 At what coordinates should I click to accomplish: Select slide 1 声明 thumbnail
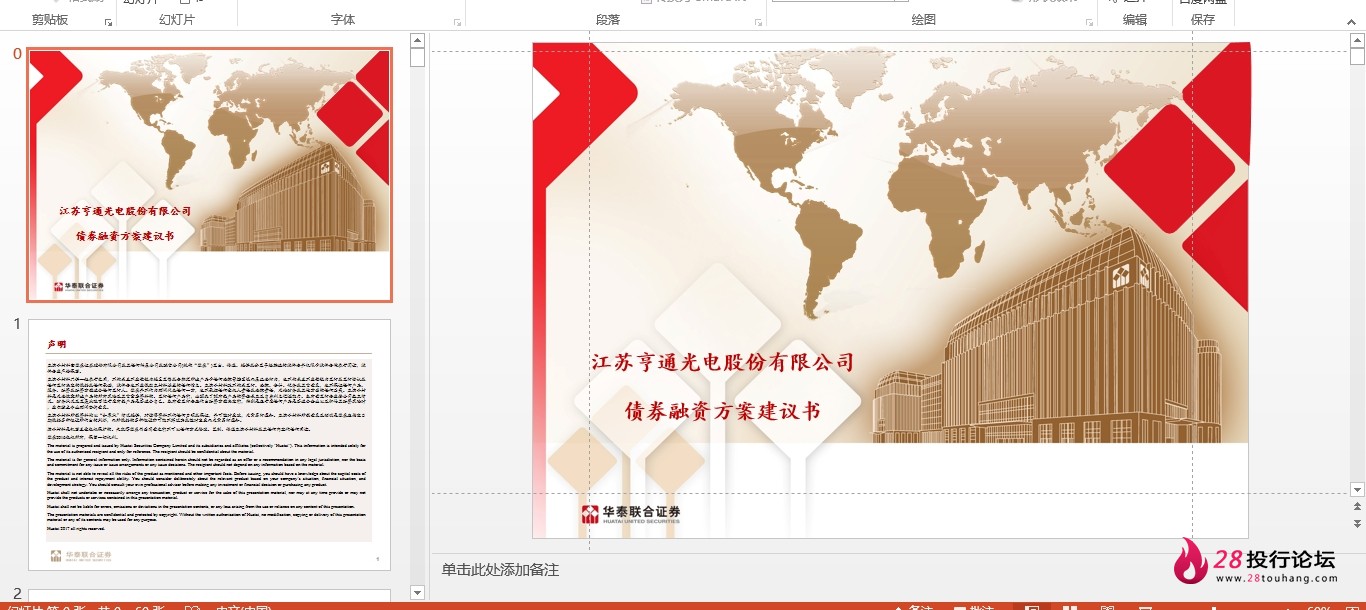pos(209,445)
